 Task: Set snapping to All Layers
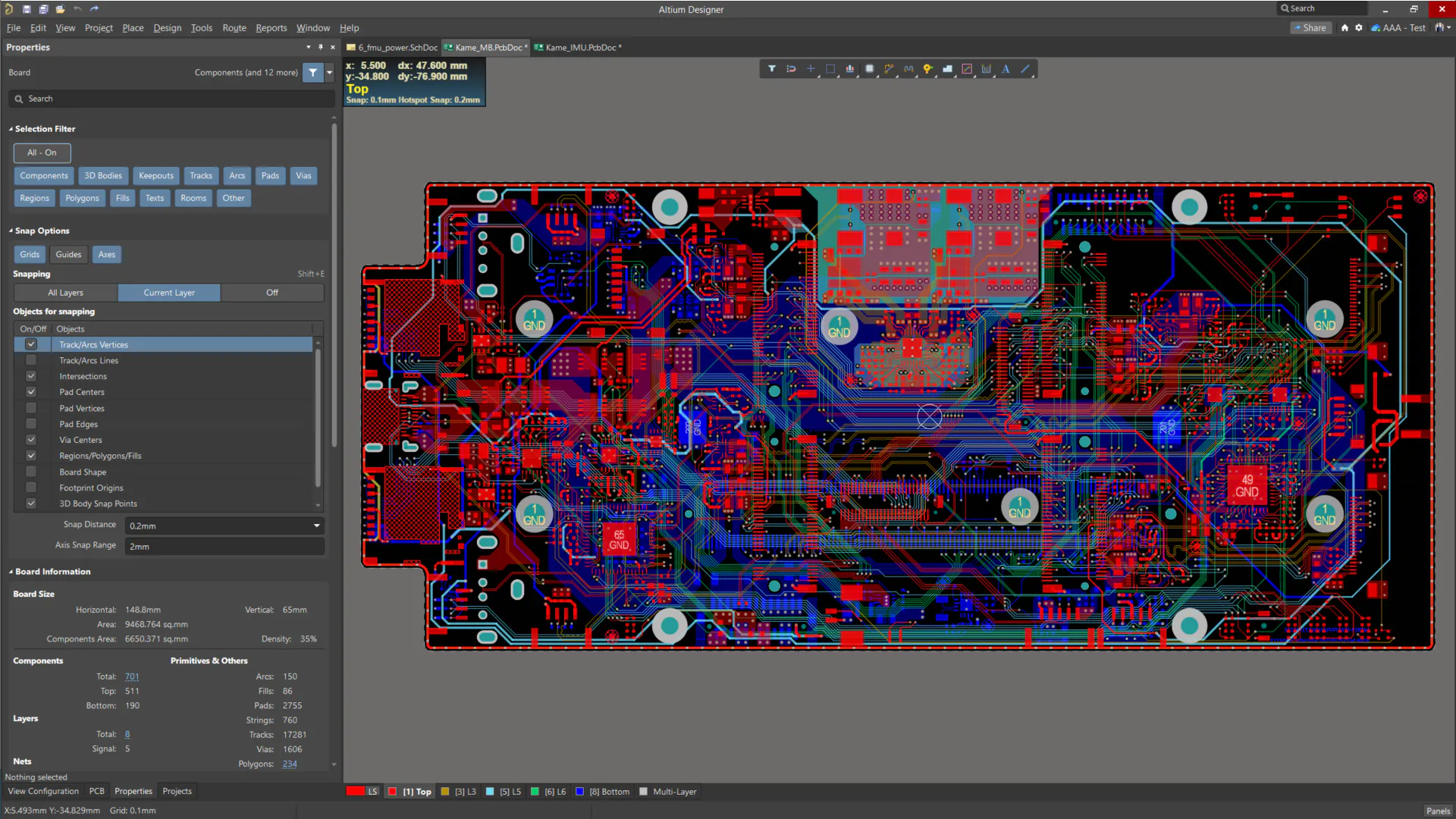[66, 293]
